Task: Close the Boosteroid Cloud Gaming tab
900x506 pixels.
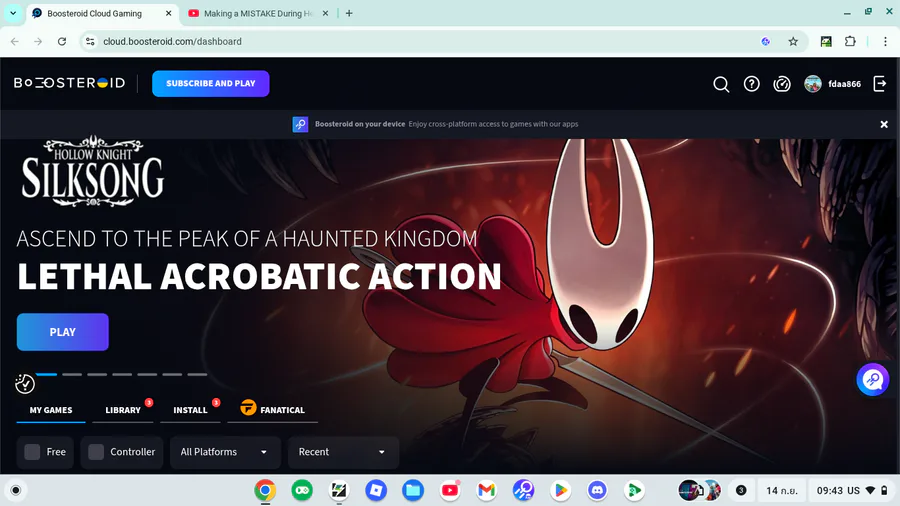Action: point(168,13)
